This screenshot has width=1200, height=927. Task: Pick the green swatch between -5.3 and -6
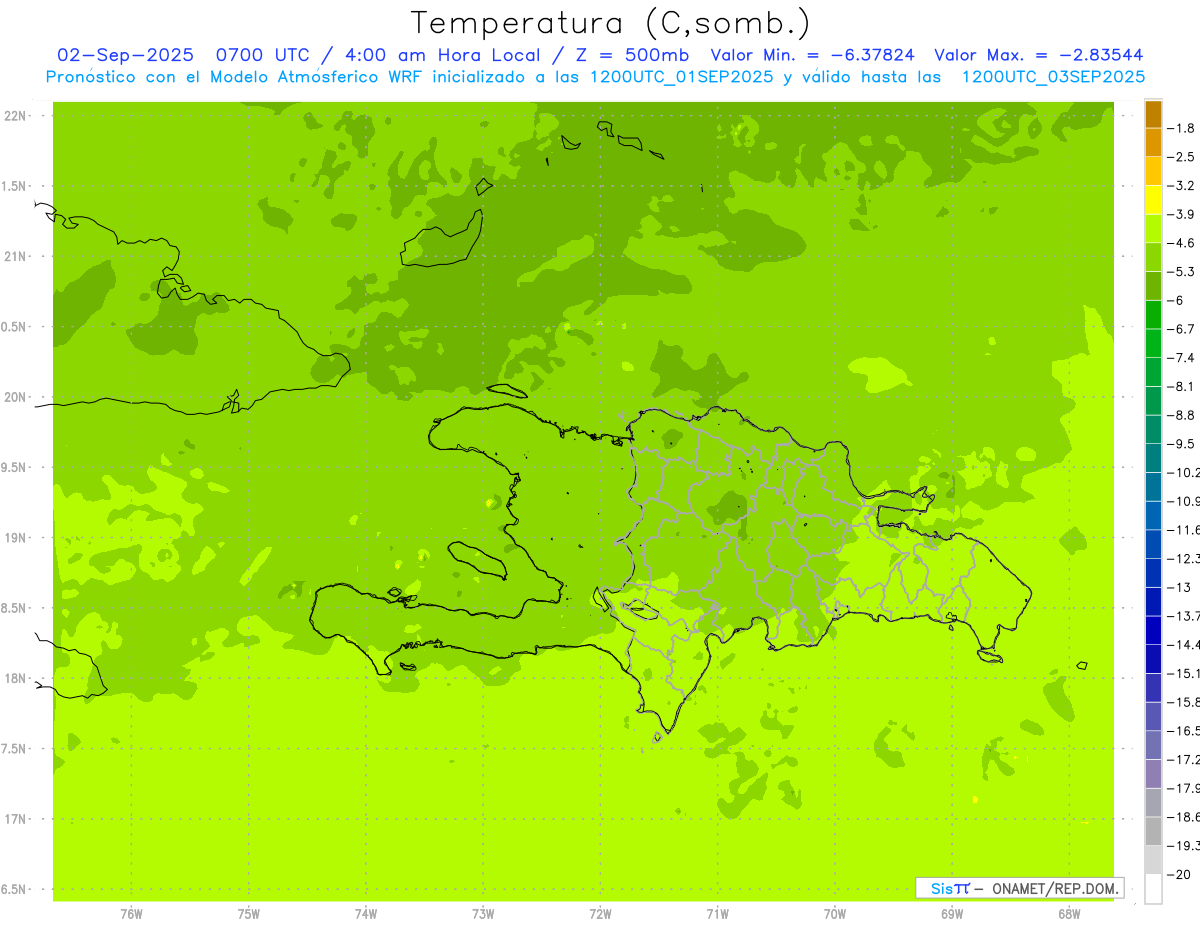(1153, 286)
